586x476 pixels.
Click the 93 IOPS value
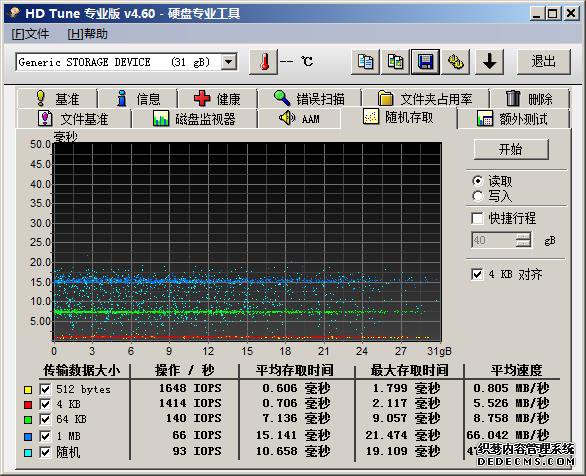pyautogui.click(x=197, y=451)
